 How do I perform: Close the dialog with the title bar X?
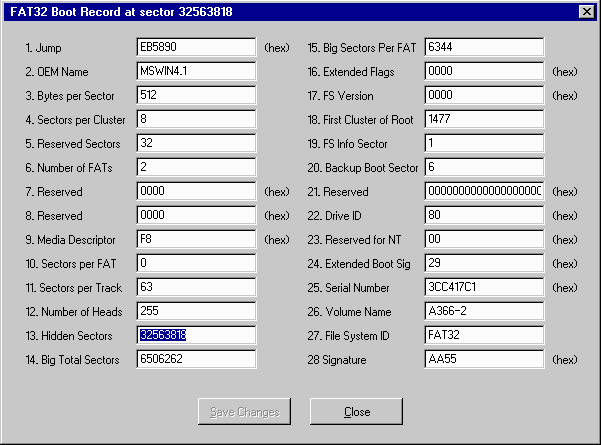(586, 11)
